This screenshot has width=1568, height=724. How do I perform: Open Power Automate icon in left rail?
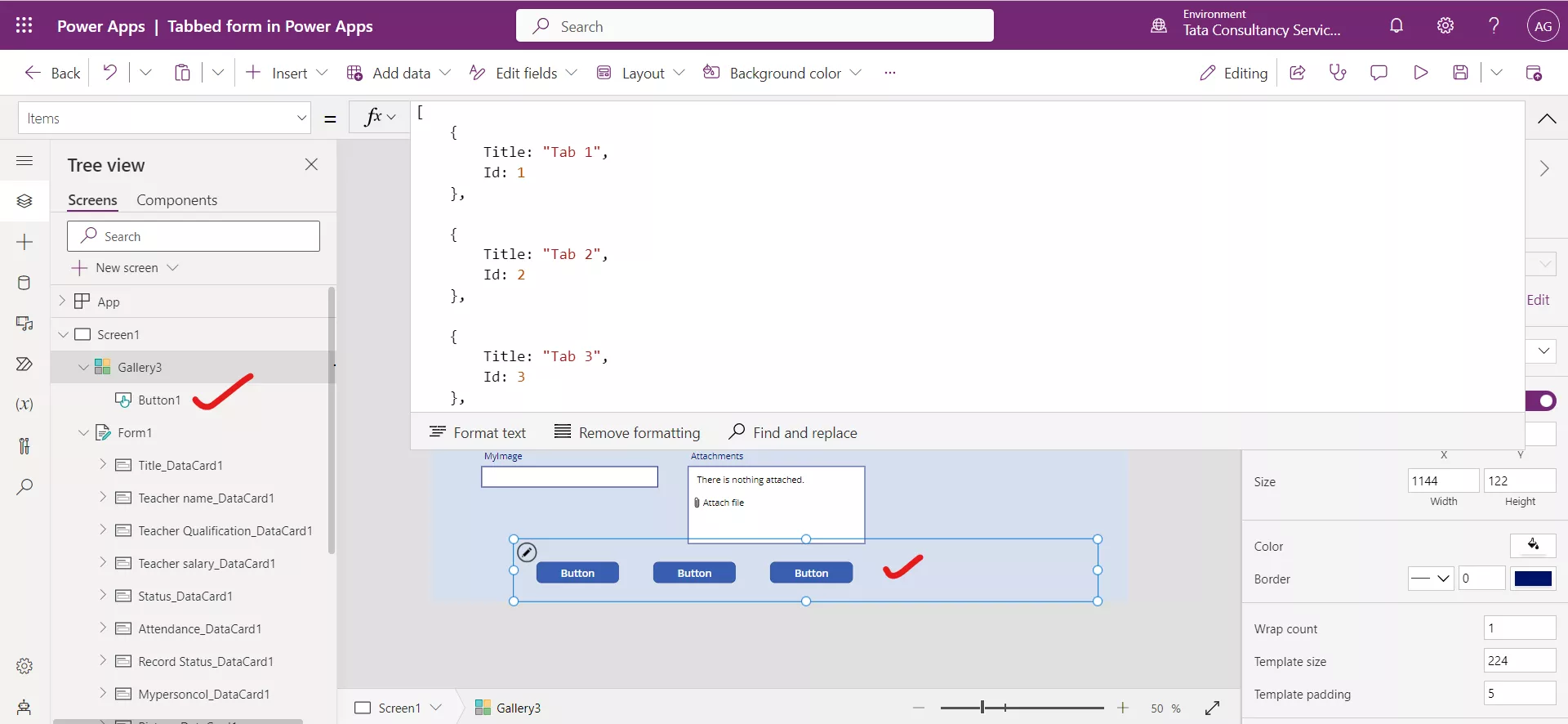pos(24,364)
